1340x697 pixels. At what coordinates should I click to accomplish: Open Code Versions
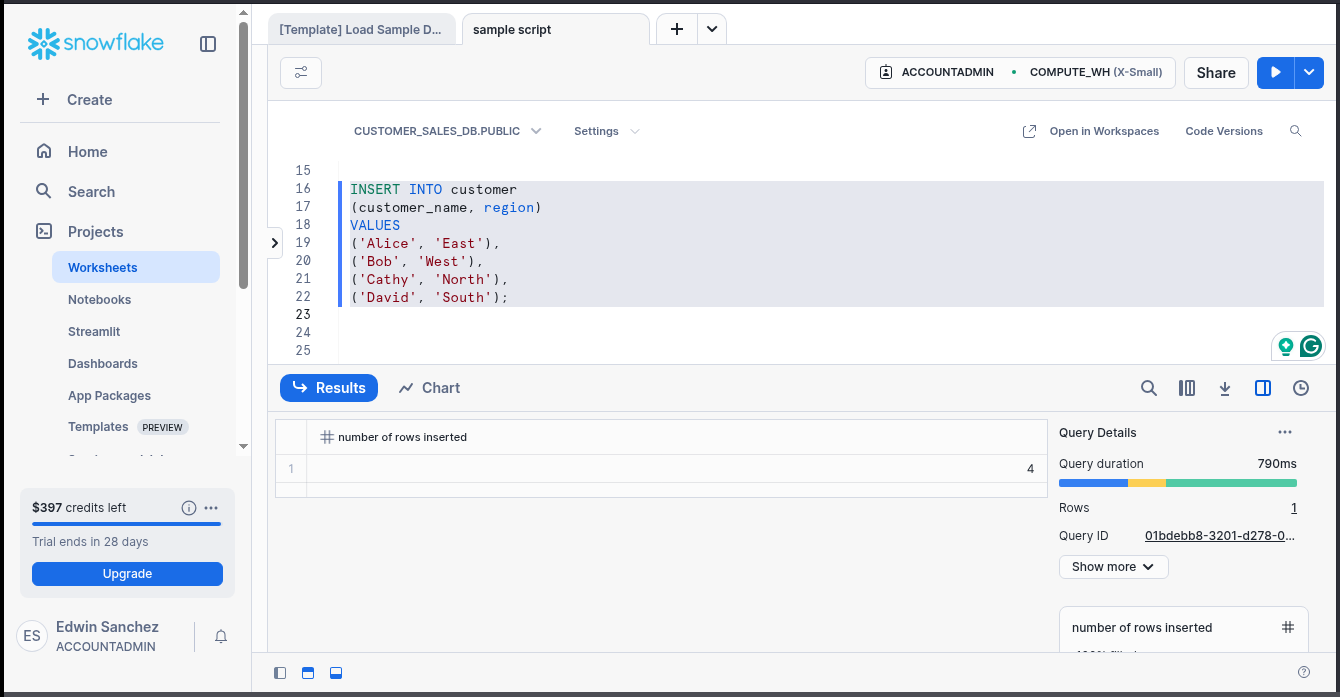(x=1223, y=131)
